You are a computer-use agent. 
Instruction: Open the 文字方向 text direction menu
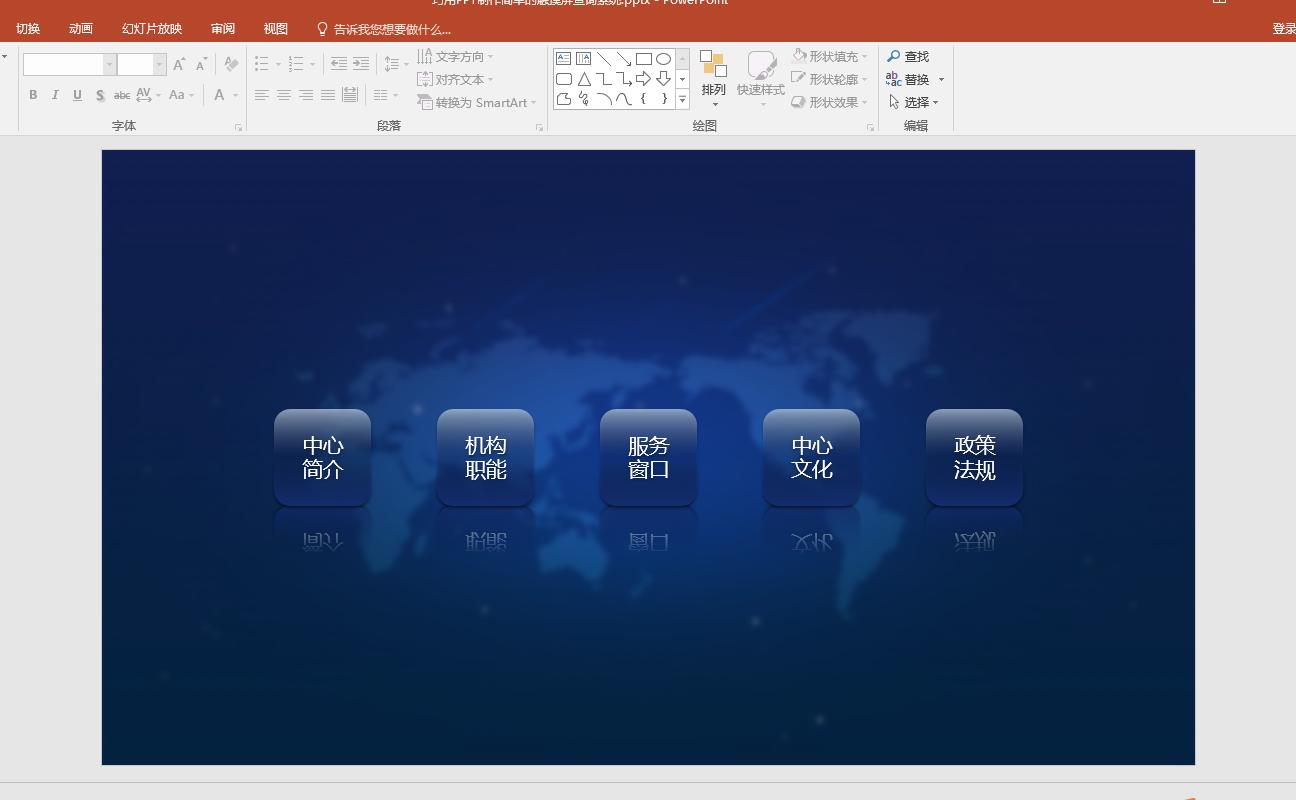[x=456, y=56]
